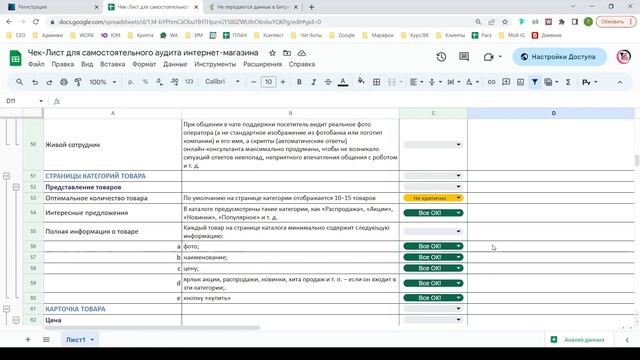Open the Не критично status dropdown
Image resolution: width=640 pixels, height=360 pixels.
click(433, 198)
